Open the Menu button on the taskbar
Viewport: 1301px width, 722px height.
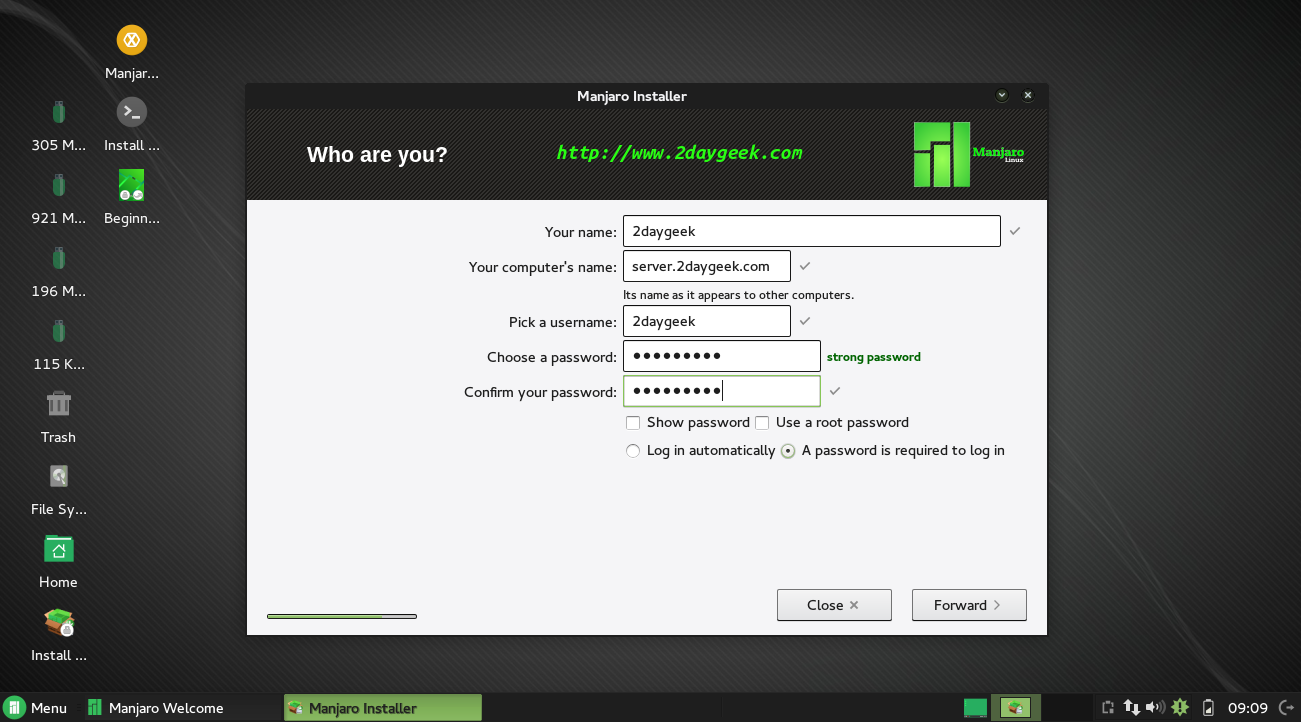36,708
